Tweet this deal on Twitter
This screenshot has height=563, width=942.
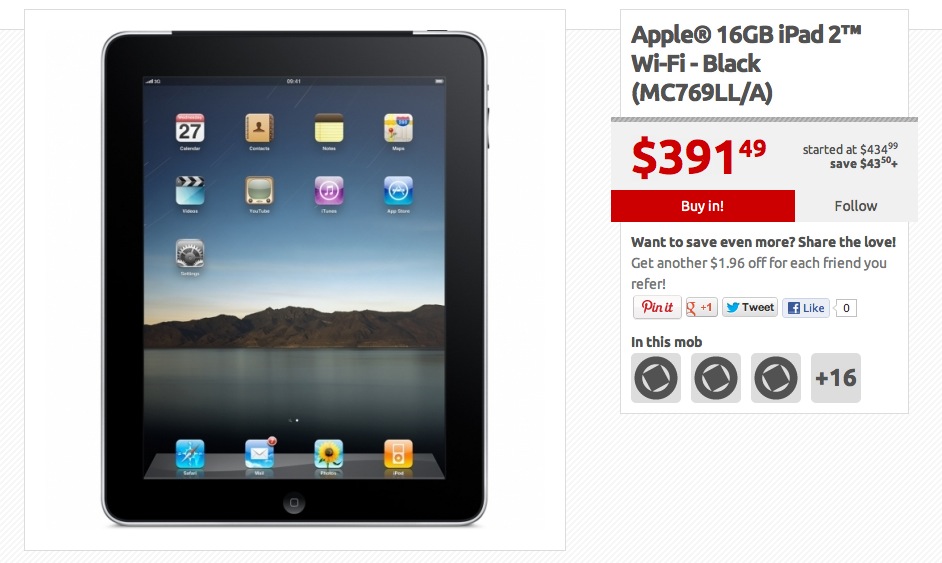click(x=750, y=308)
